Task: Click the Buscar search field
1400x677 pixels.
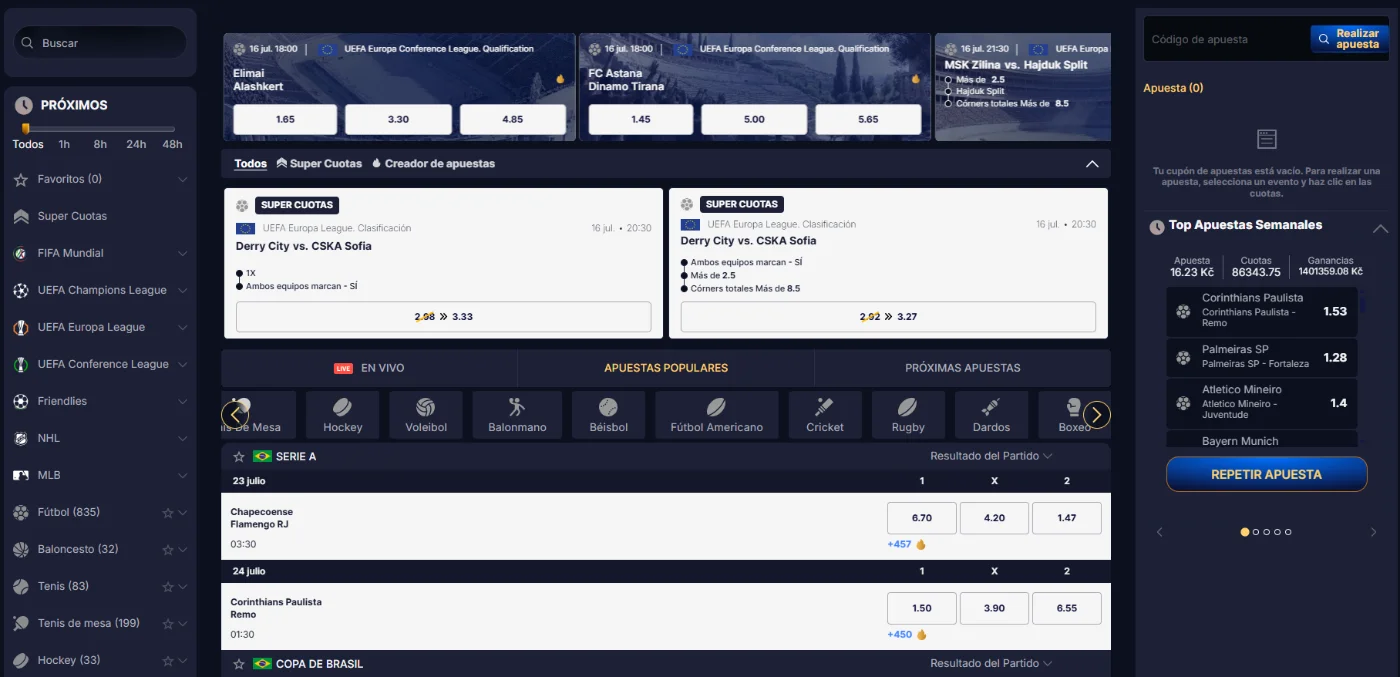Action: (x=100, y=43)
